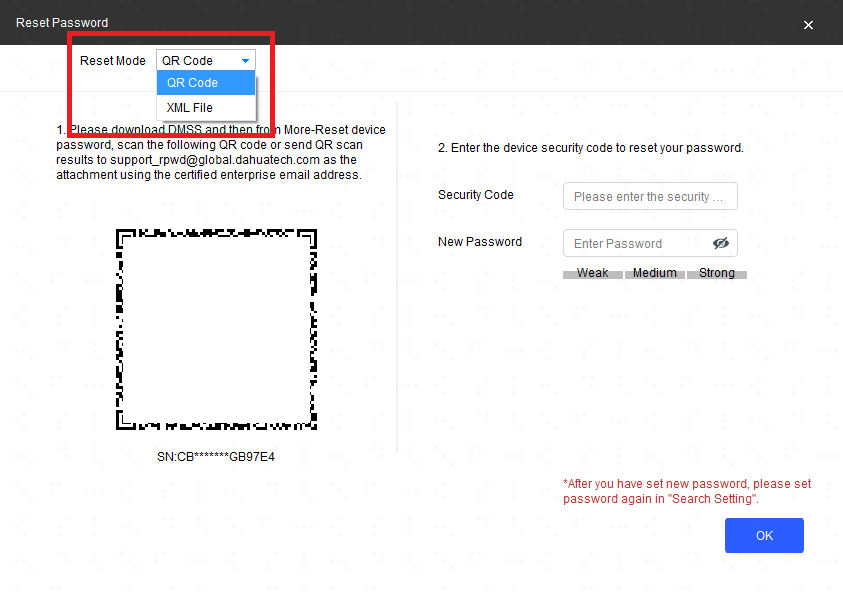Click the red Search Setting reminder note
The width and height of the screenshot is (843, 593).
point(687,491)
